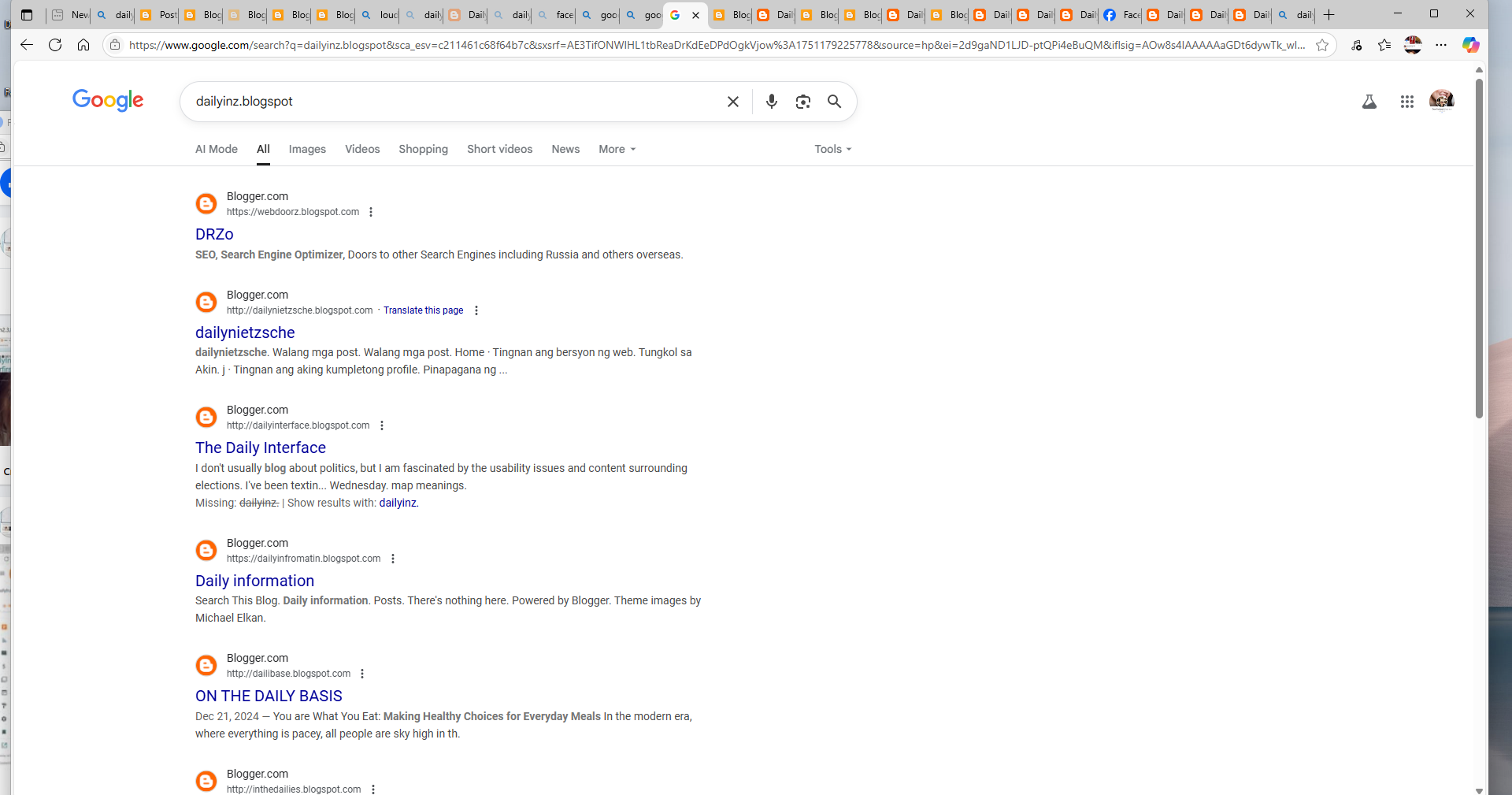Add this page to favorites star
This screenshot has width=1512, height=795.
(1322, 45)
